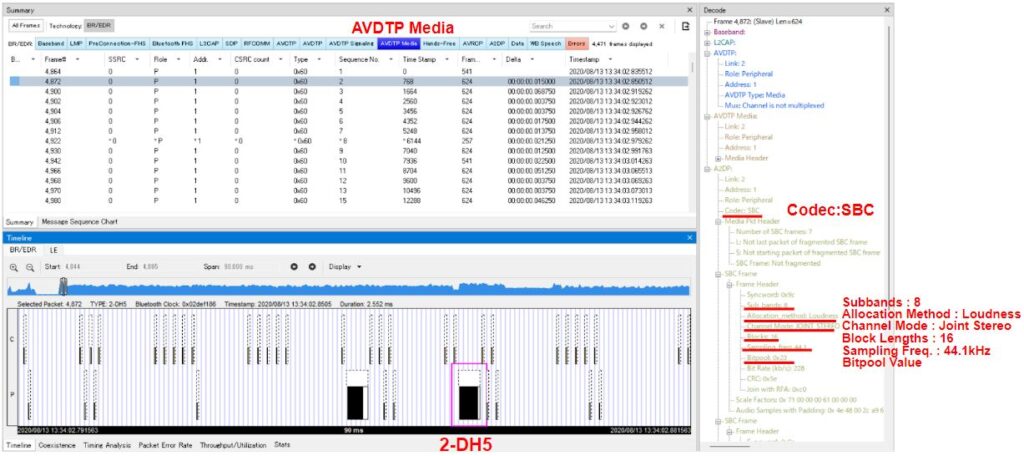Switch to the Packet Error Rate tab
Screen dimensions: 1024x456
pyautogui.click(x=165, y=444)
